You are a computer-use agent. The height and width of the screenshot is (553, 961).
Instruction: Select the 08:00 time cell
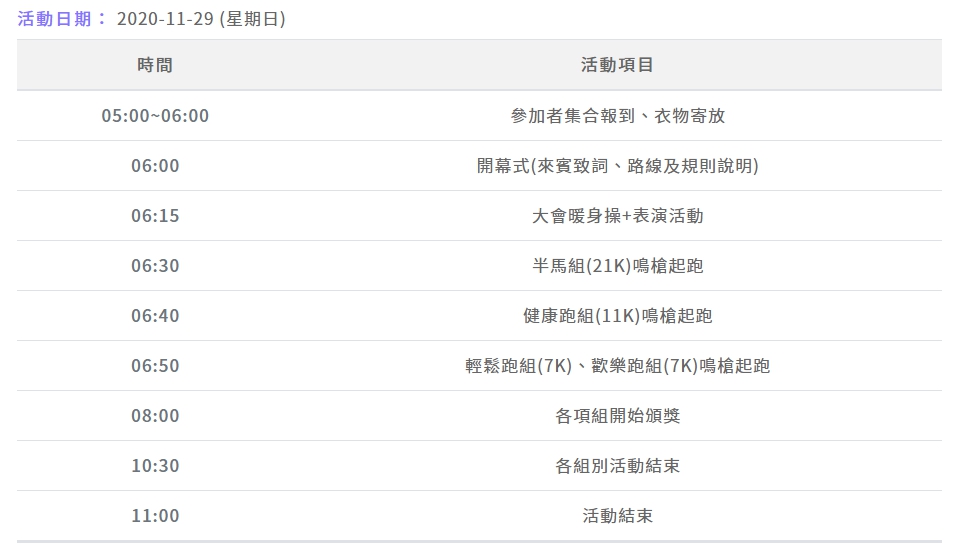click(155, 416)
